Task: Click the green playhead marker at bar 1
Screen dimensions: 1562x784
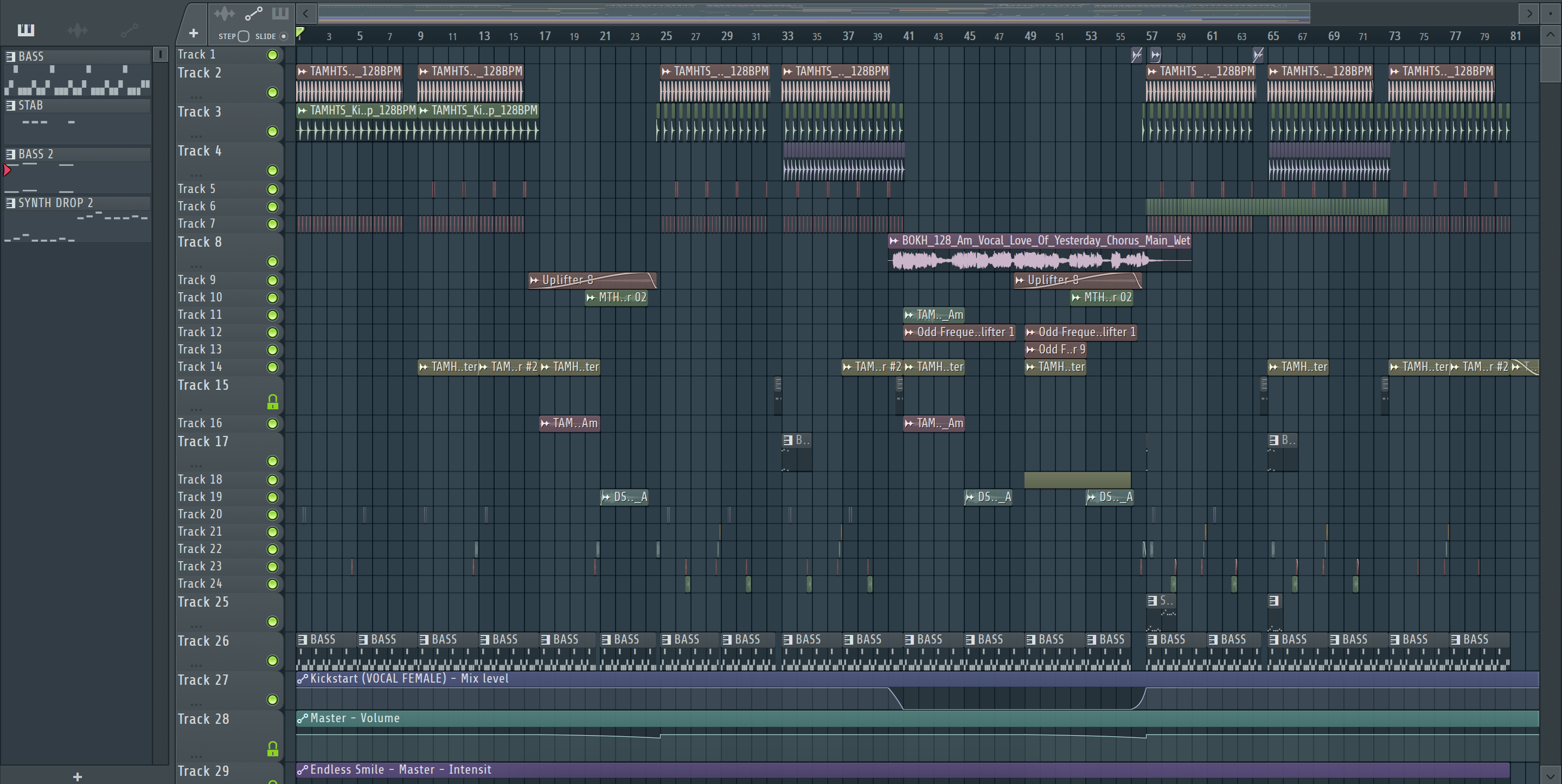Action: [299, 32]
